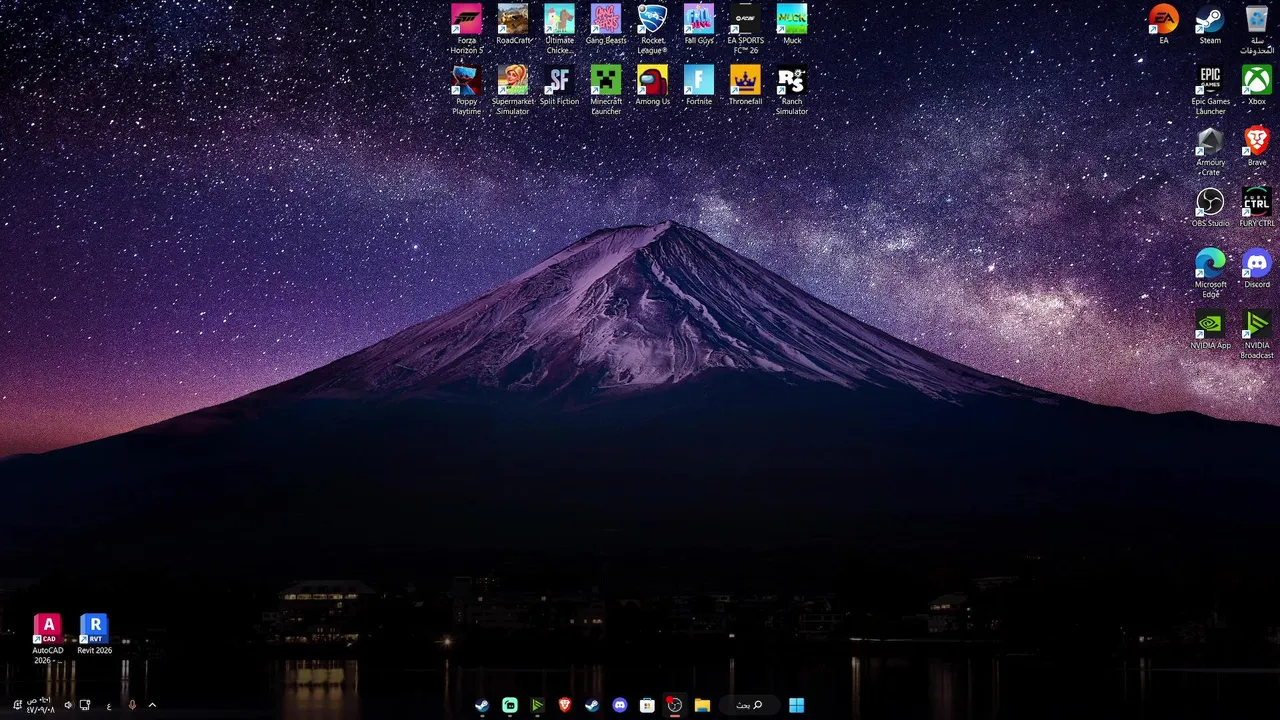Switch the input language indicator in the tray
Screen dimensions: 1280x720
click(x=109, y=705)
